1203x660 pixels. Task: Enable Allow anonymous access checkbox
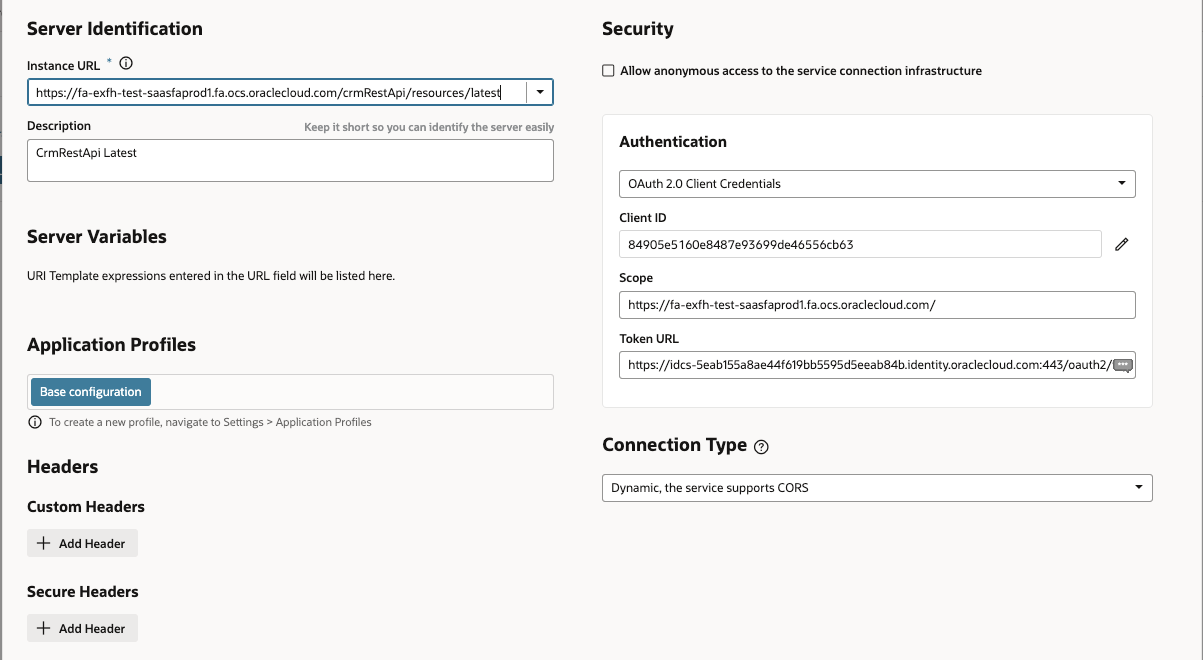pos(608,71)
